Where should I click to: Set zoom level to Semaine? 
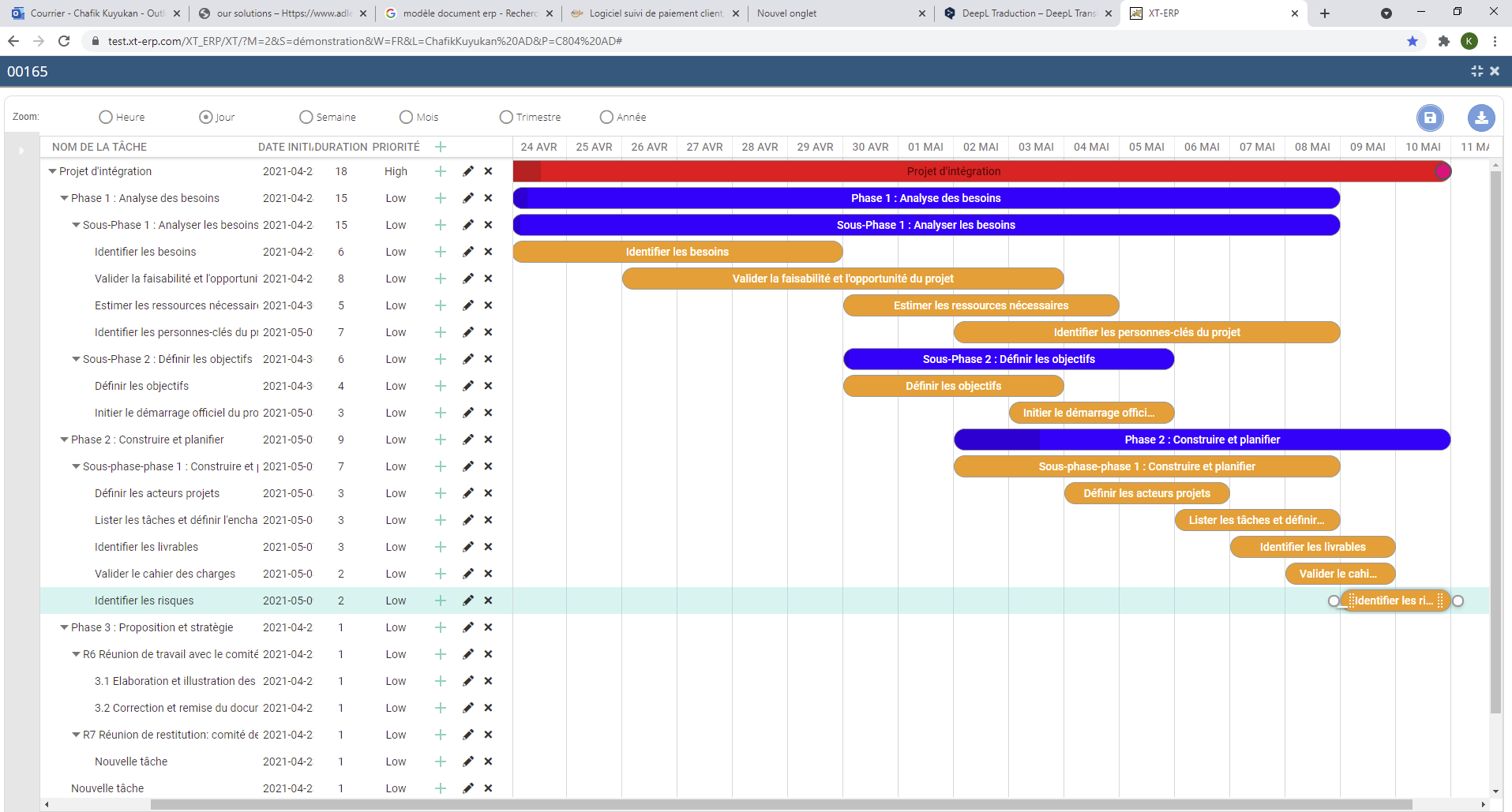(x=306, y=117)
